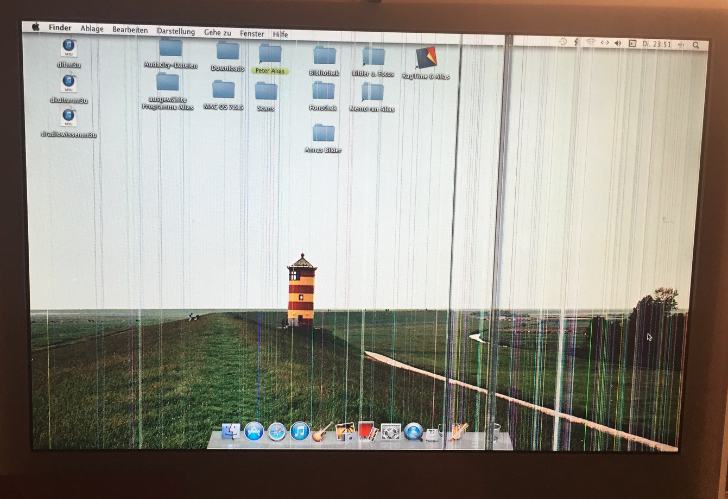Screen dimensions: 728x499
Task: Select the Peter Alias folder
Action: (x=270, y=54)
